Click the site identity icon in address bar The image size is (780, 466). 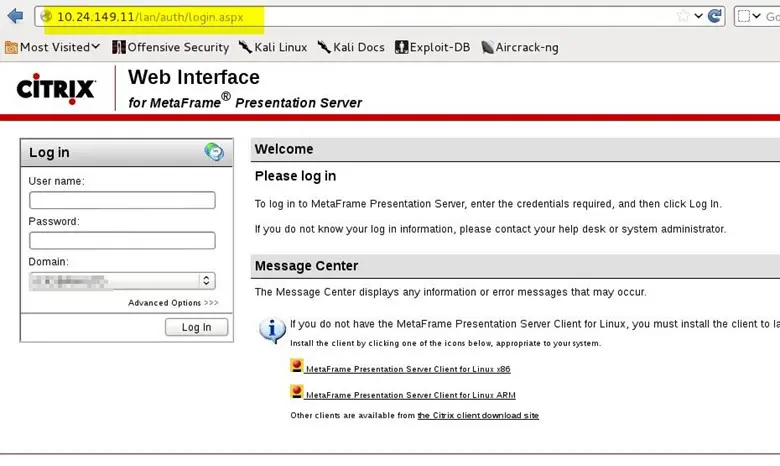(x=45, y=17)
